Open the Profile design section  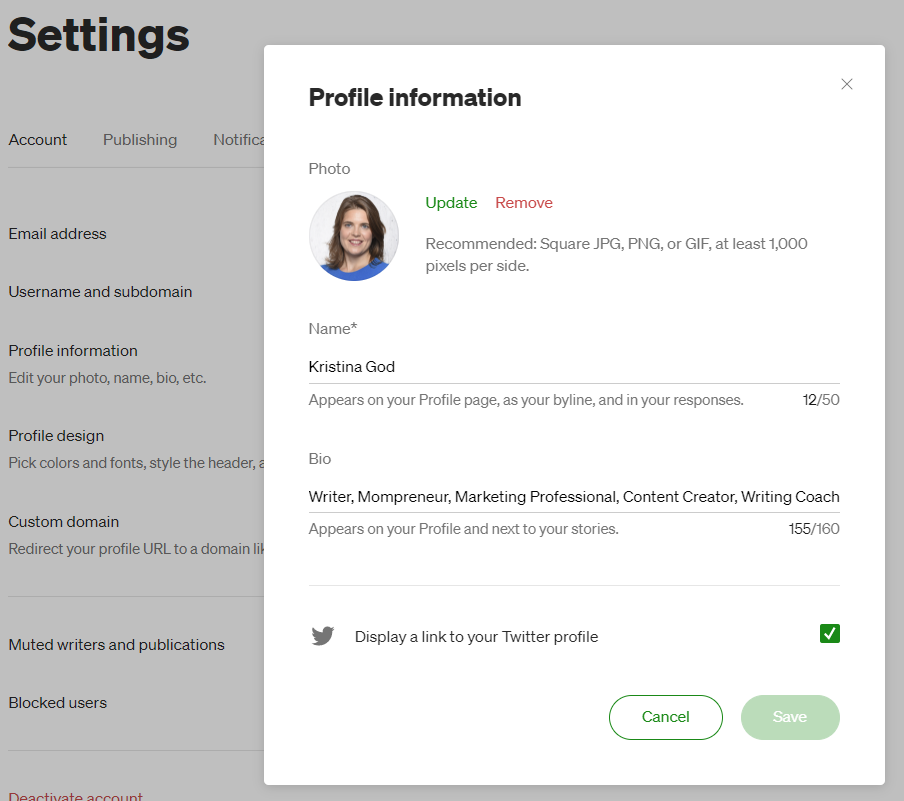coord(56,435)
